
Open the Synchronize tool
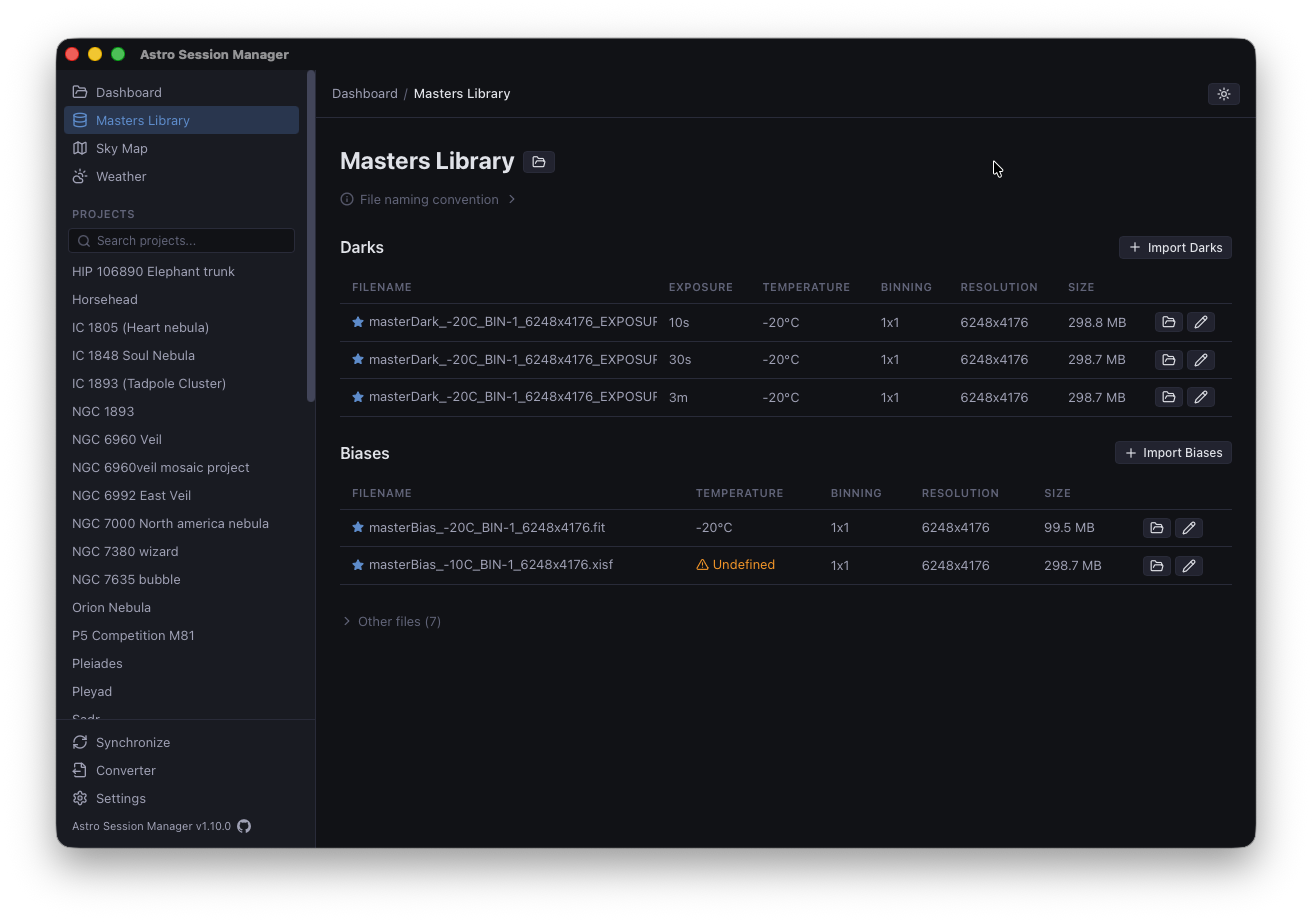click(x=131, y=742)
